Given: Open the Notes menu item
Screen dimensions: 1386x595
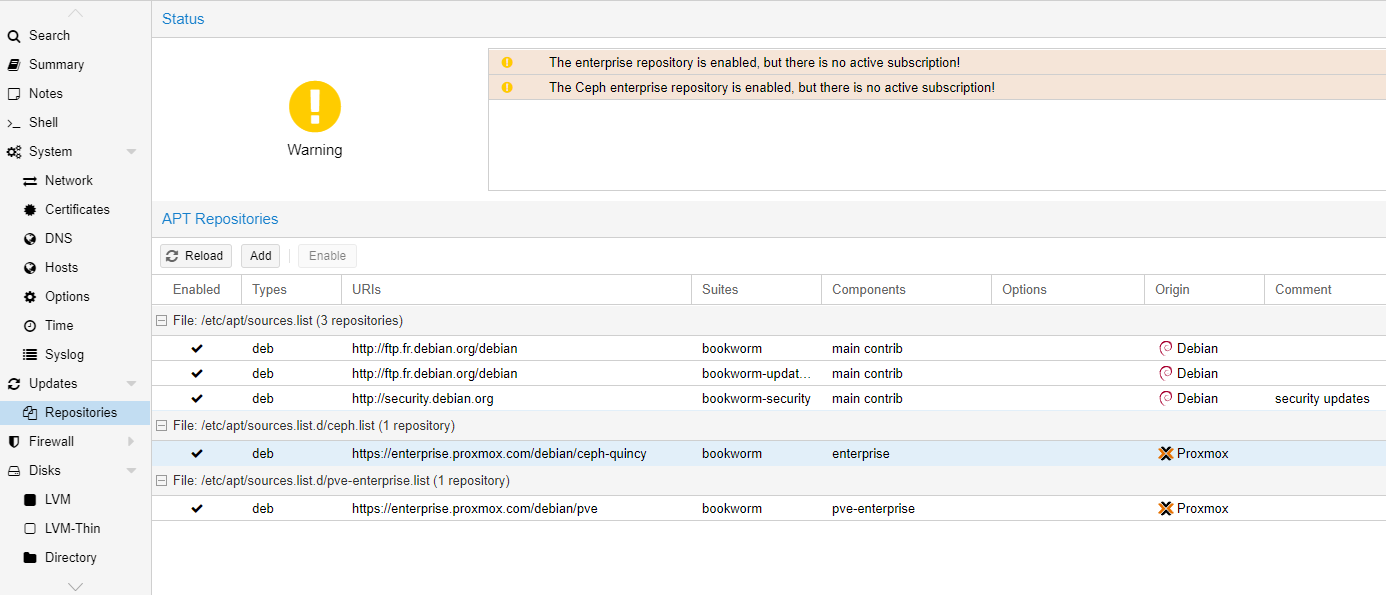Looking at the screenshot, I should [46, 94].
